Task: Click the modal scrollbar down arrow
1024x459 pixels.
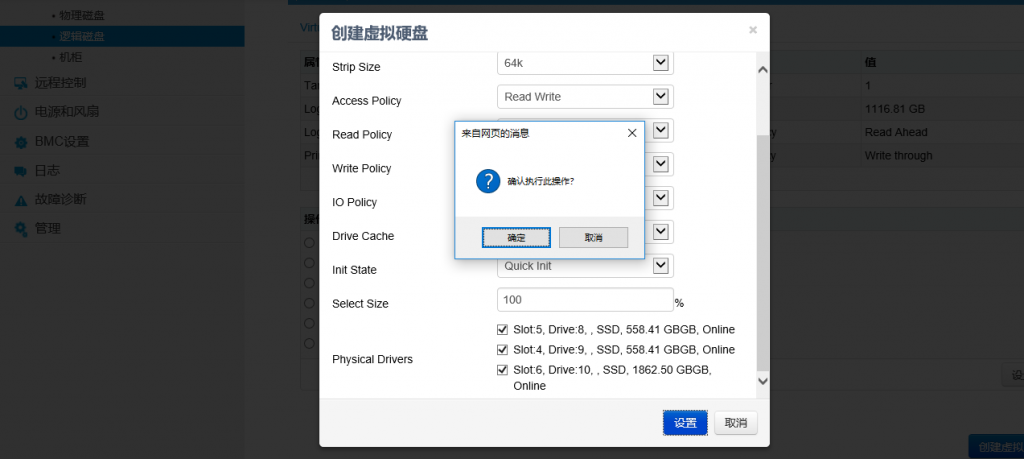Action: tap(763, 381)
